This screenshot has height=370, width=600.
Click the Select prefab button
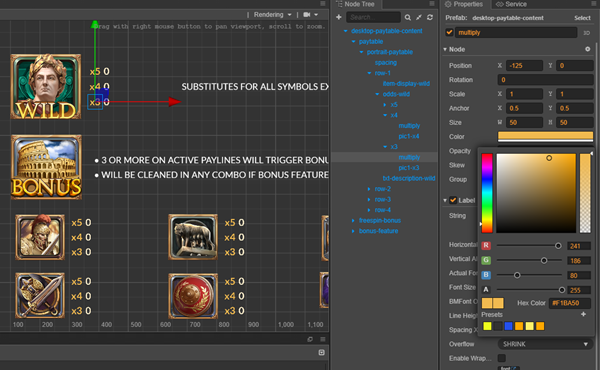tap(582, 18)
